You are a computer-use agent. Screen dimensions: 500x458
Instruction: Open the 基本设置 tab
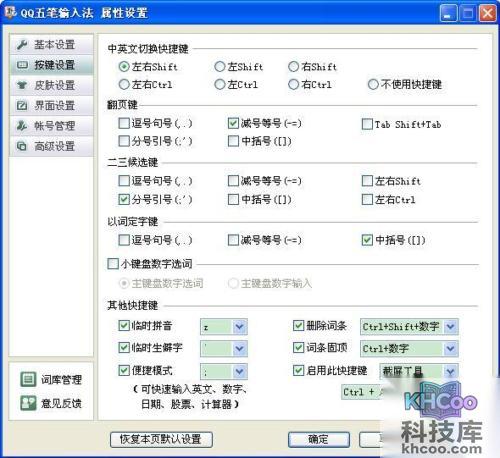click(x=51, y=44)
